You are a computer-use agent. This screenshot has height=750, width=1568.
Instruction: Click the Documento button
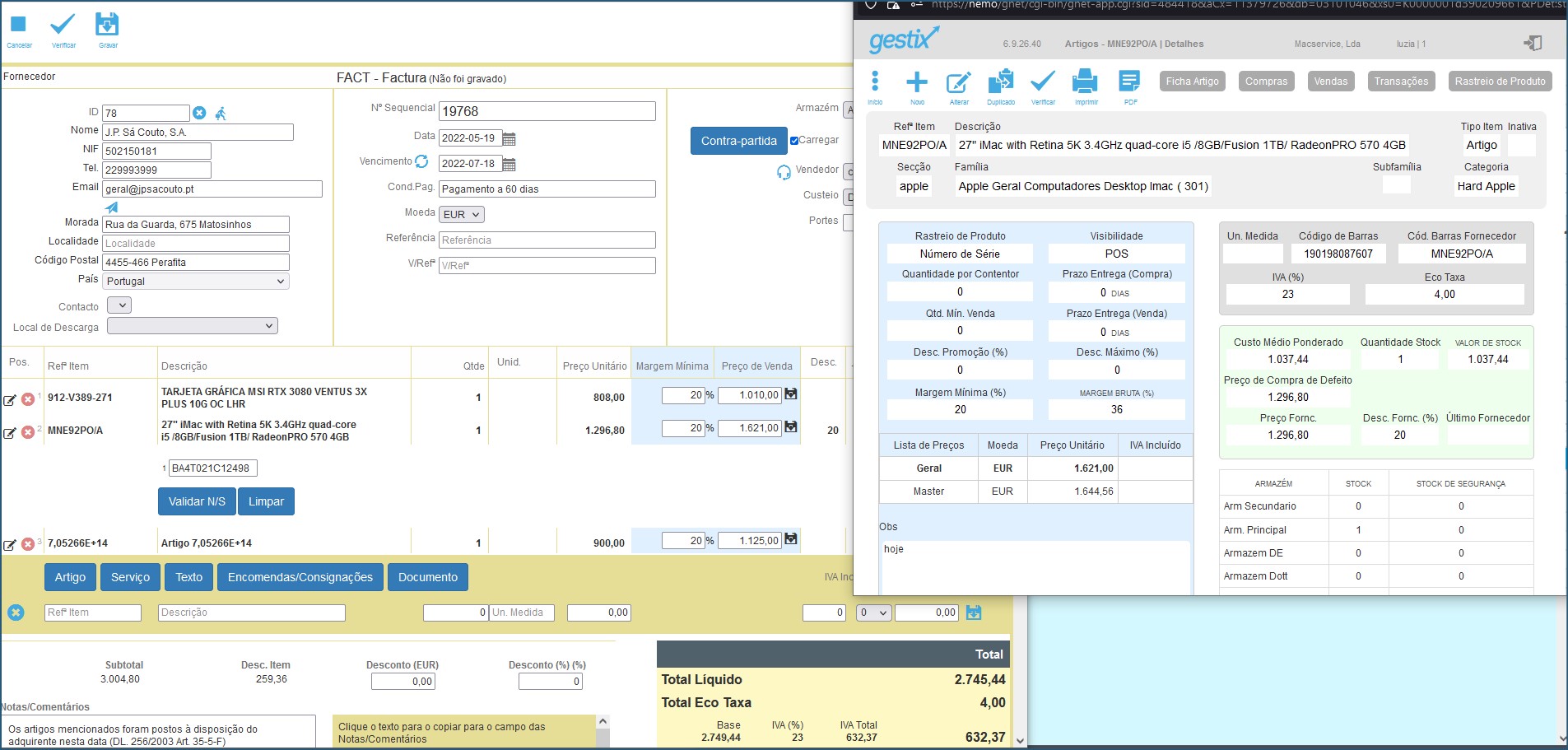428,577
